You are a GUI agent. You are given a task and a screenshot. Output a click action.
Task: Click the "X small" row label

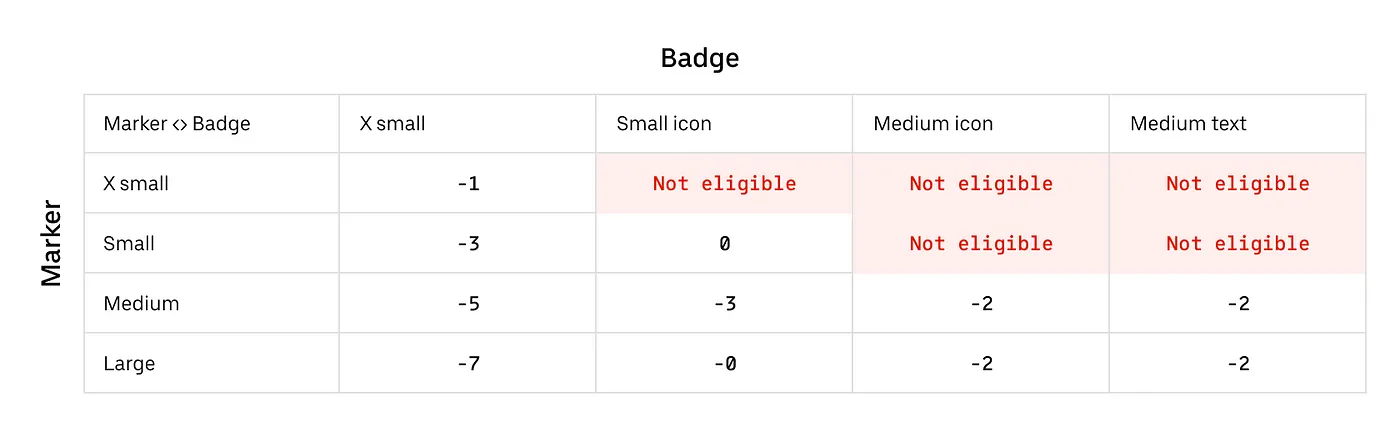[x=136, y=184]
